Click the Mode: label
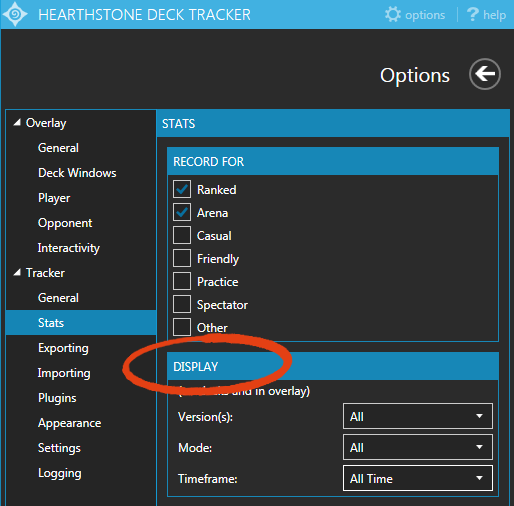Image resolution: width=514 pixels, height=506 pixels. click(x=195, y=448)
